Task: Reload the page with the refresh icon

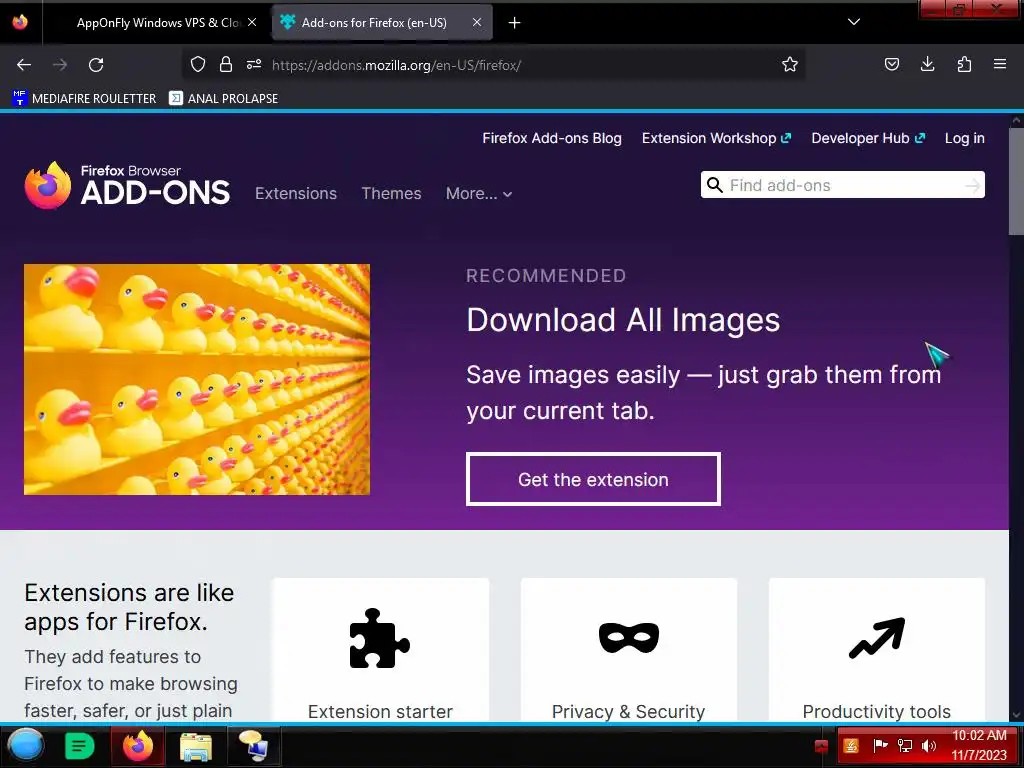Action: (96, 65)
